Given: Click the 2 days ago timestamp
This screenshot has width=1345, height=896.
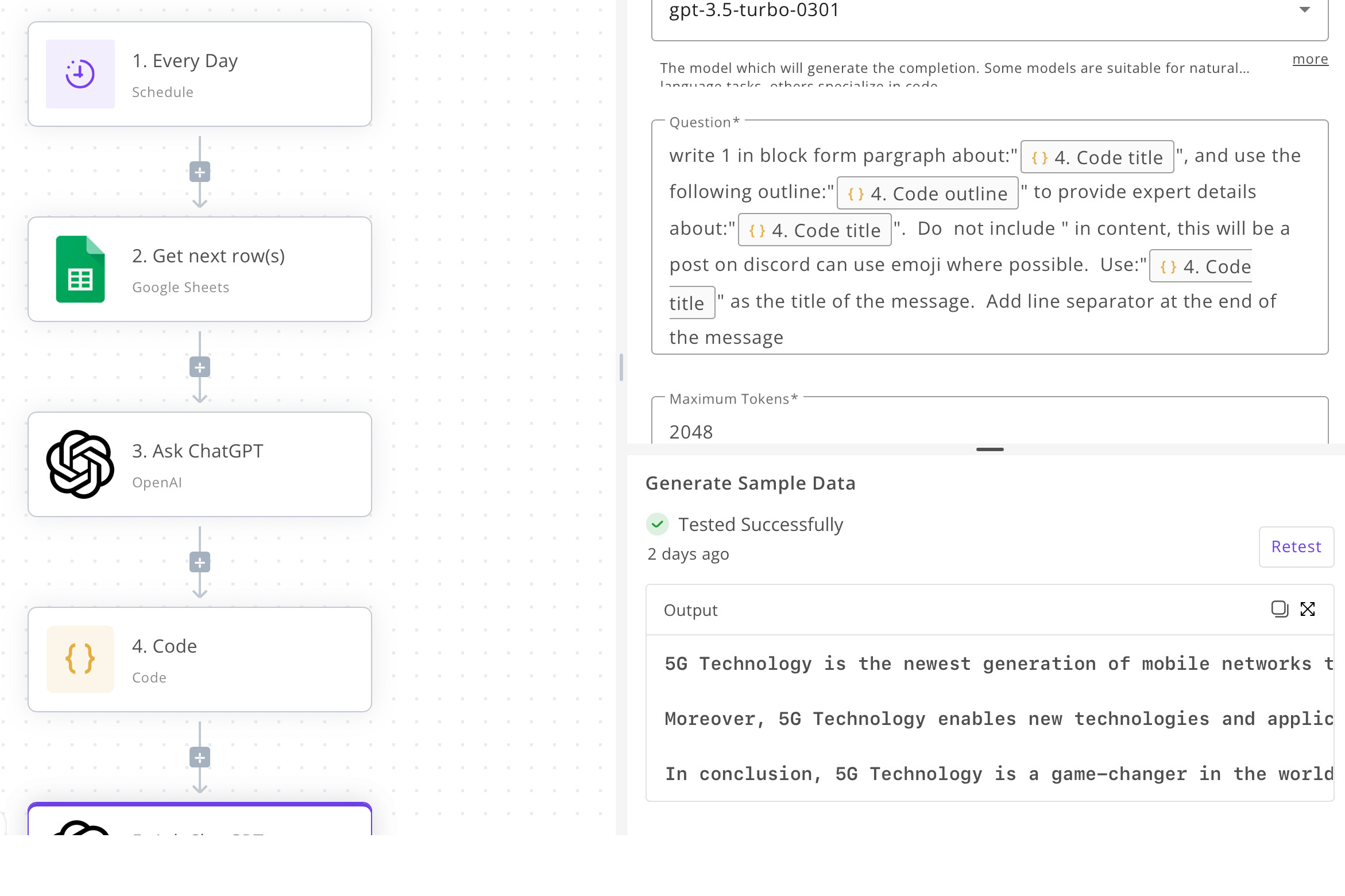Looking at the screenshot, I should [x=688, y=554].
